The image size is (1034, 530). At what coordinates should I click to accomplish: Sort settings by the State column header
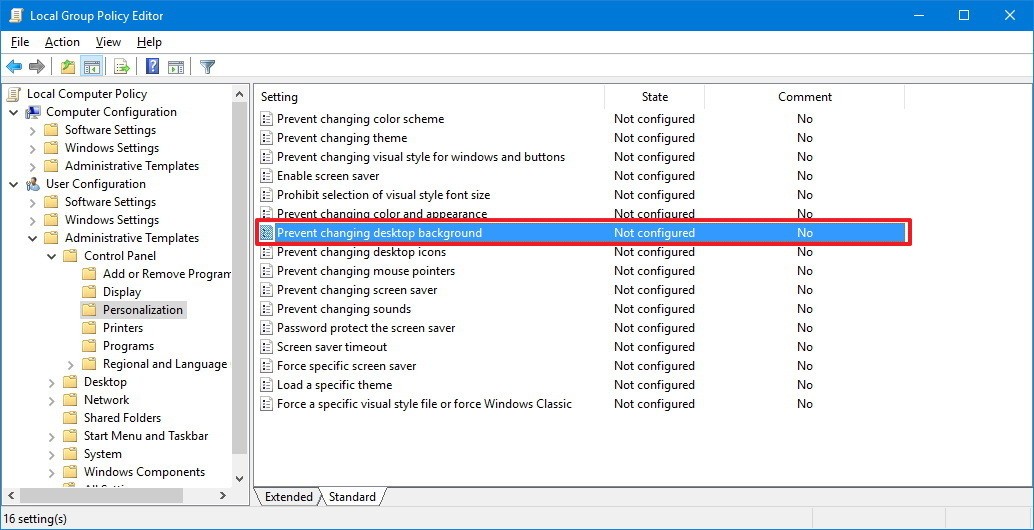click(655, 97)
